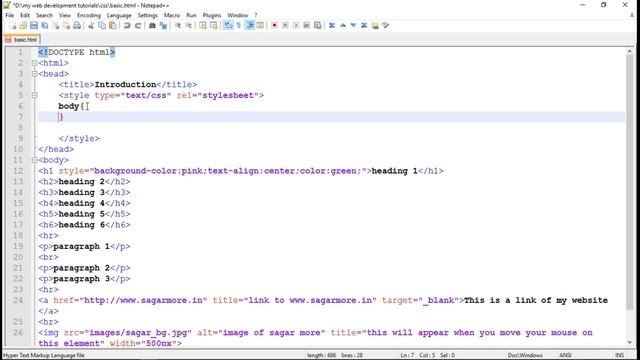Collapse the <style> fold marker on line 5
Image resolution: width=640 pixels, height=360 pixels.
tap(35, 96)
